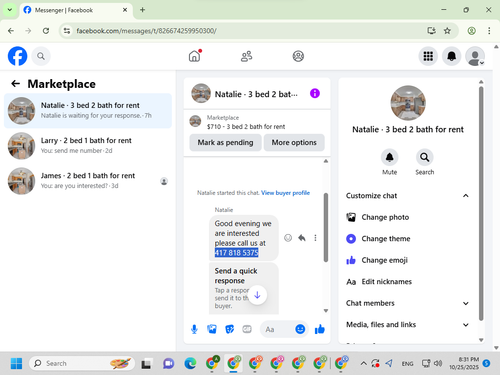The image size is (500, 375).
Task: Open Chrome three-dot menu
Action: point(489,31)
